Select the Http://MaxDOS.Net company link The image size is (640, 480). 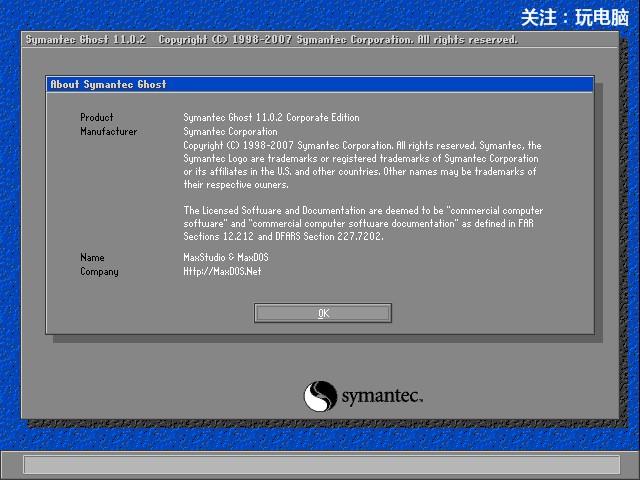point(222,271)
